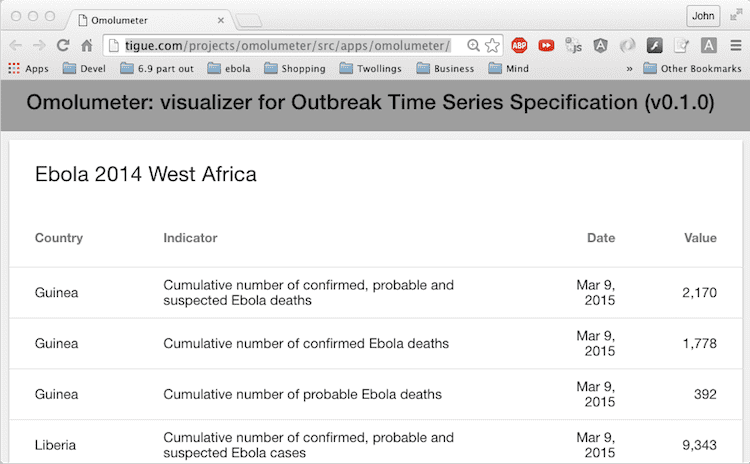Sort table by the Country column header

(x=59, y=238)
